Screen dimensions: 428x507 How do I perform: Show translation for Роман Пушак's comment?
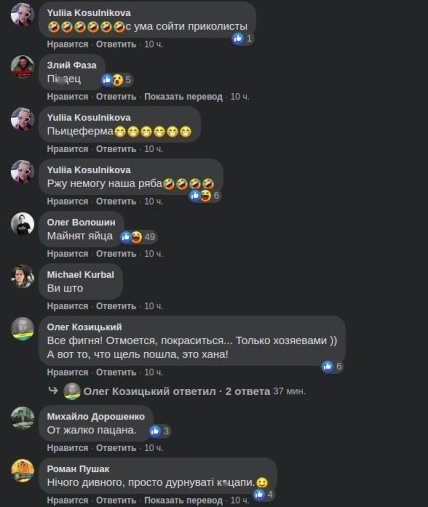[x=183, y=500]
